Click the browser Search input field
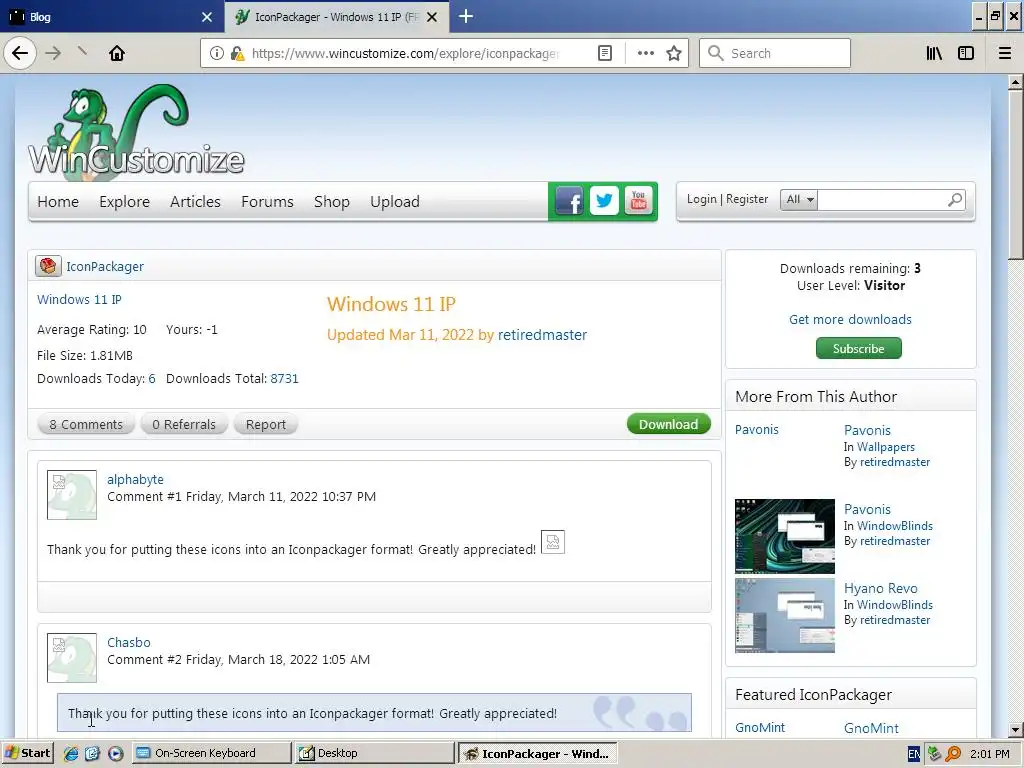Image resolution: width=1024 pixels, height=768 pixels. [775, 54]
